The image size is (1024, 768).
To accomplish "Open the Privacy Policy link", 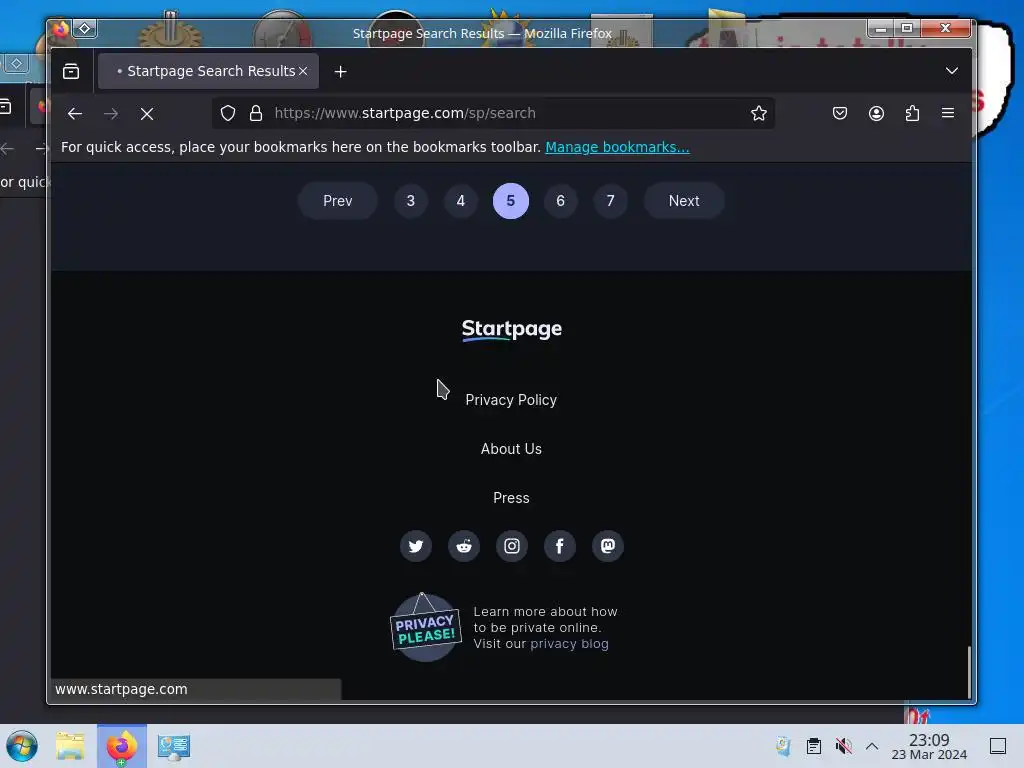I will [511, 400].
